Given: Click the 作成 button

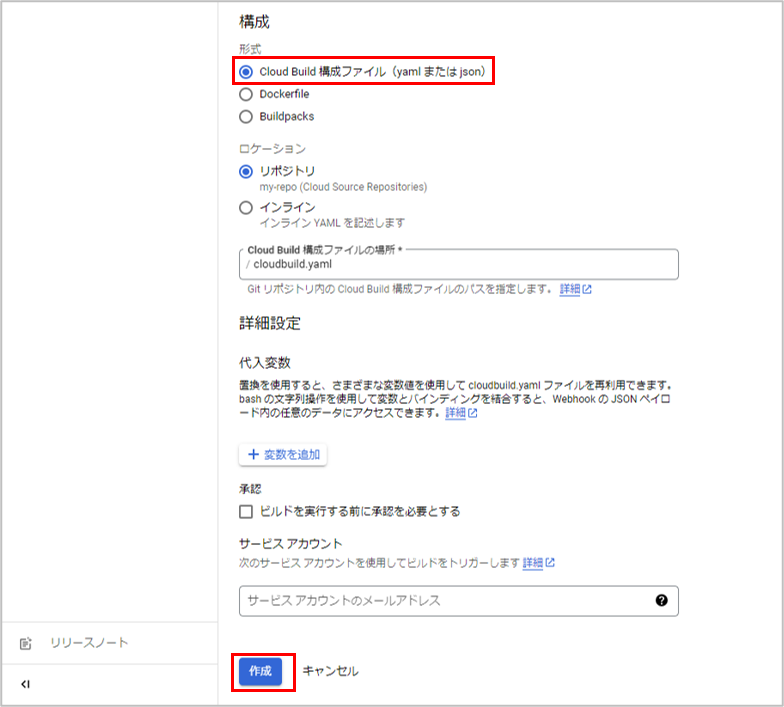Looking at the screenshot, I should (260, 671).
